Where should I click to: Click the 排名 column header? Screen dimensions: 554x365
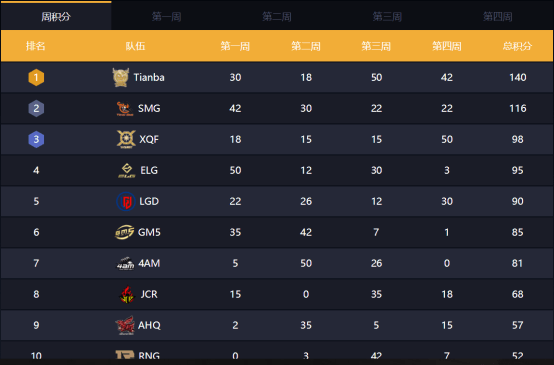click(36, 46)
